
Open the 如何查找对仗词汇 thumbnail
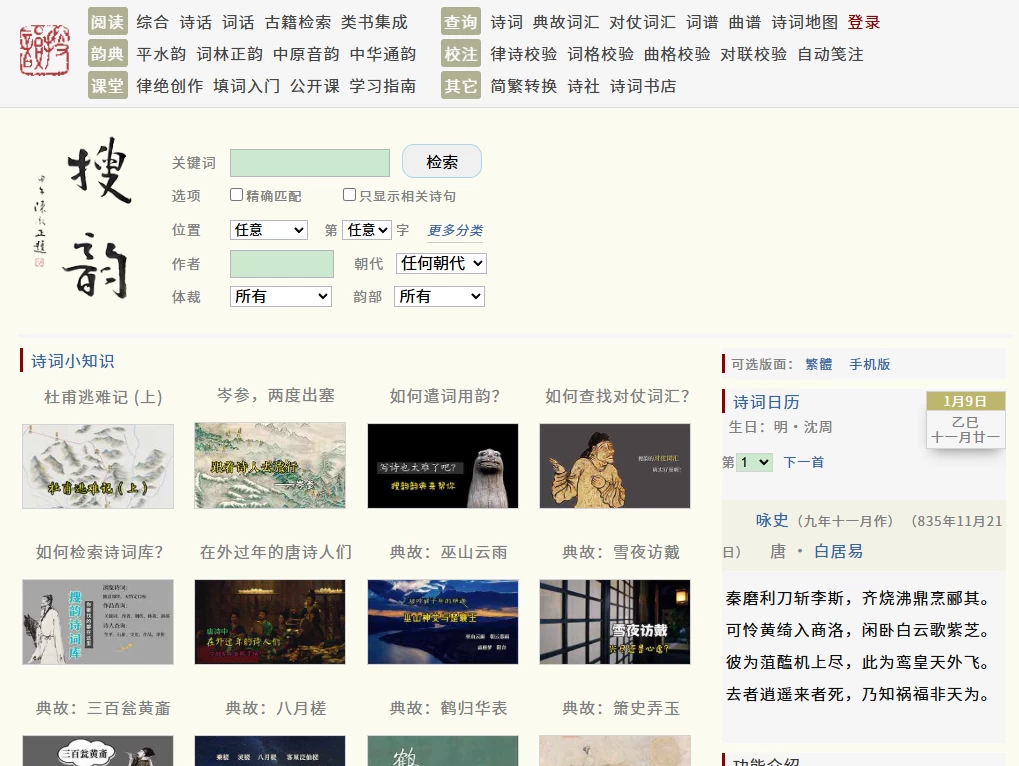pyautogui.click(x=615, y=466)
